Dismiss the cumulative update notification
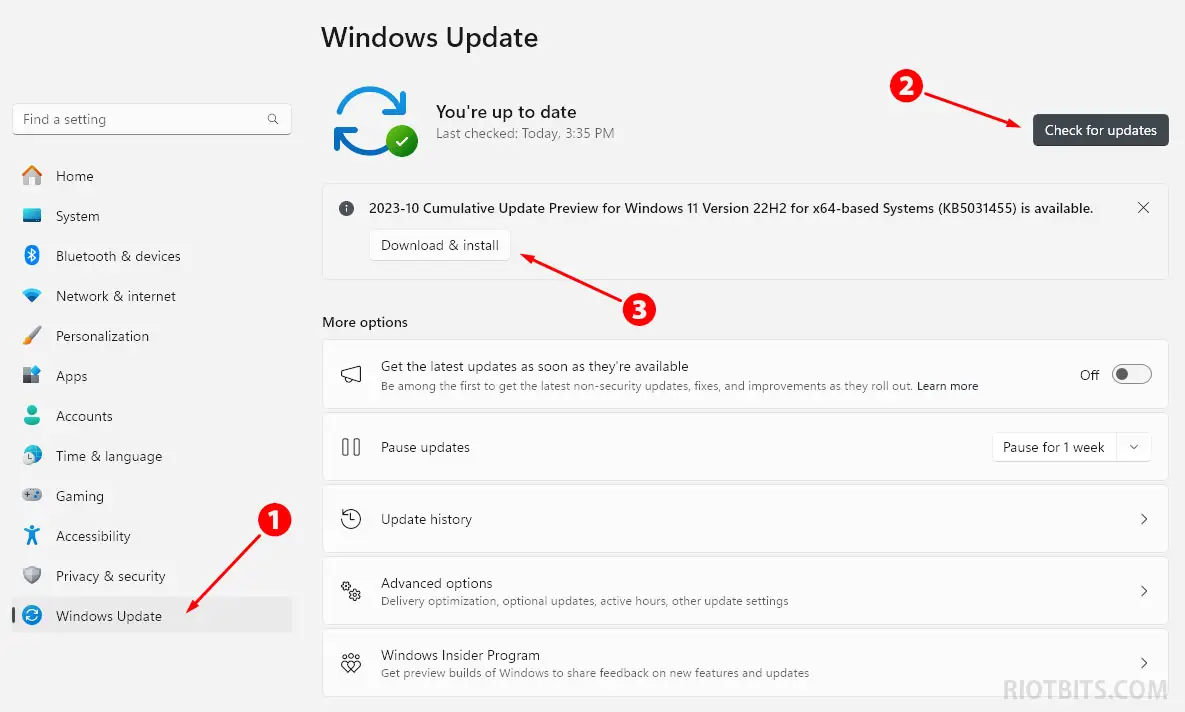The height and width of the screenshot is (712, 1185). pos(1143,208)
